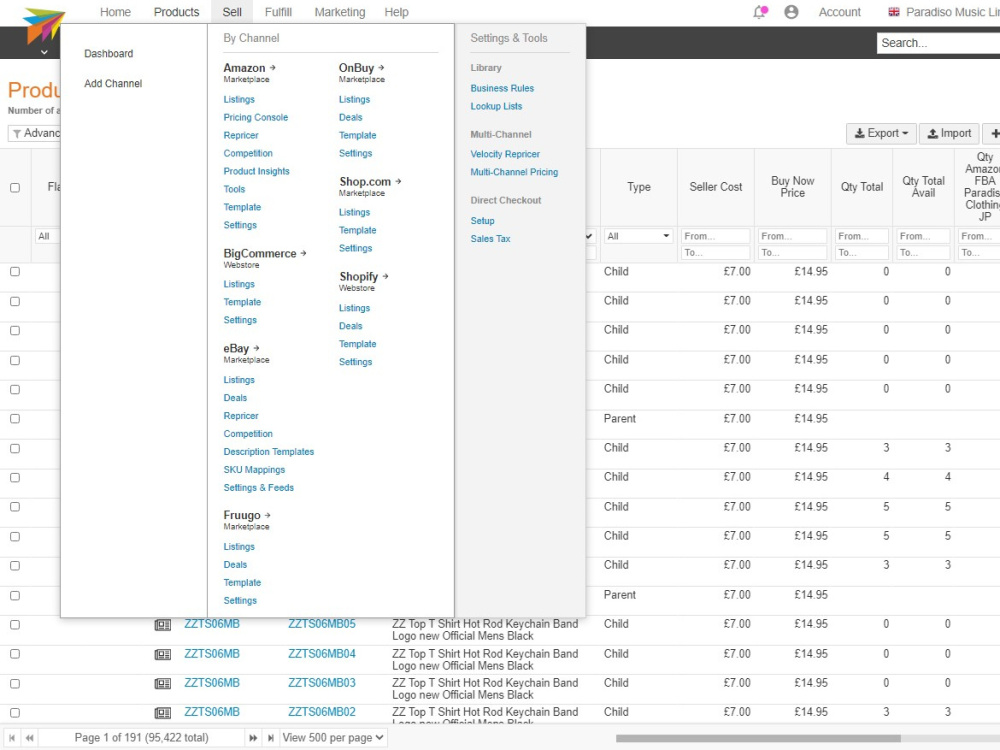Open the Type filter All dropdown
The height and width of the screenshot is (750, 1000).
[638, 236]
